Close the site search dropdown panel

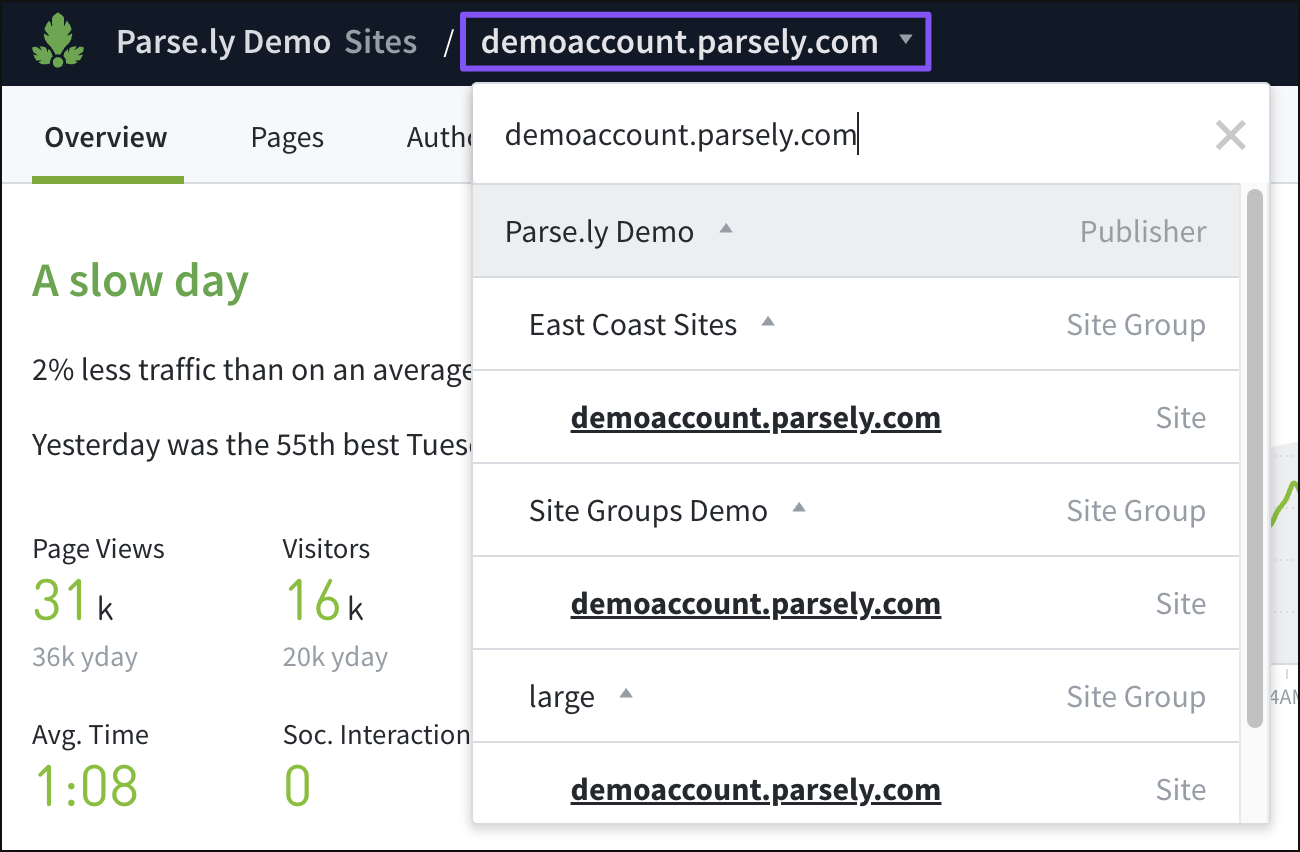pyautogui.click(x=1230, y=135)
